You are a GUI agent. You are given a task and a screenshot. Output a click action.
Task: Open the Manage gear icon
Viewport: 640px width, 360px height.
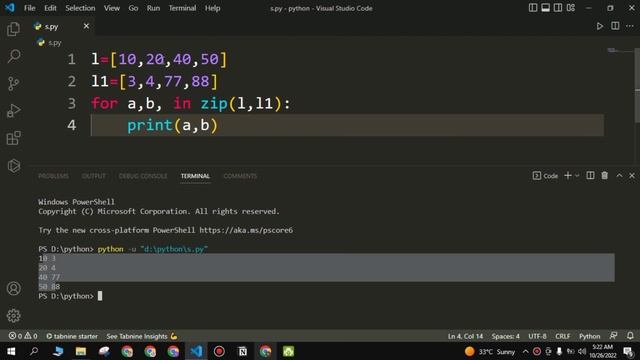pos(13,316)
